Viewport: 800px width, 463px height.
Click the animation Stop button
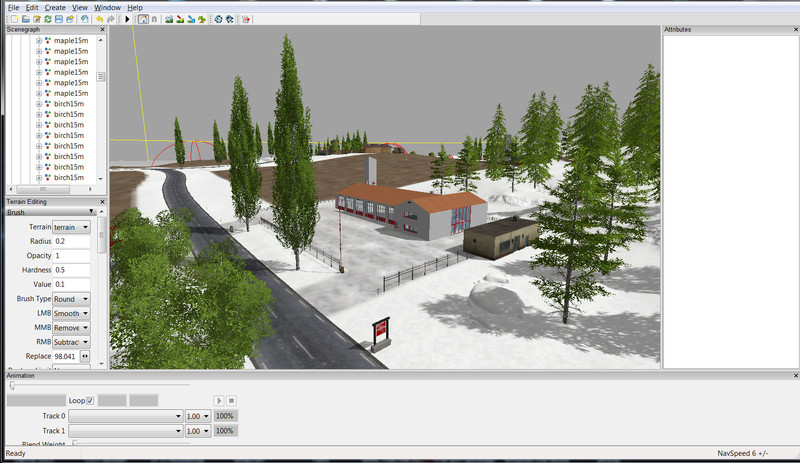point(230,401)
